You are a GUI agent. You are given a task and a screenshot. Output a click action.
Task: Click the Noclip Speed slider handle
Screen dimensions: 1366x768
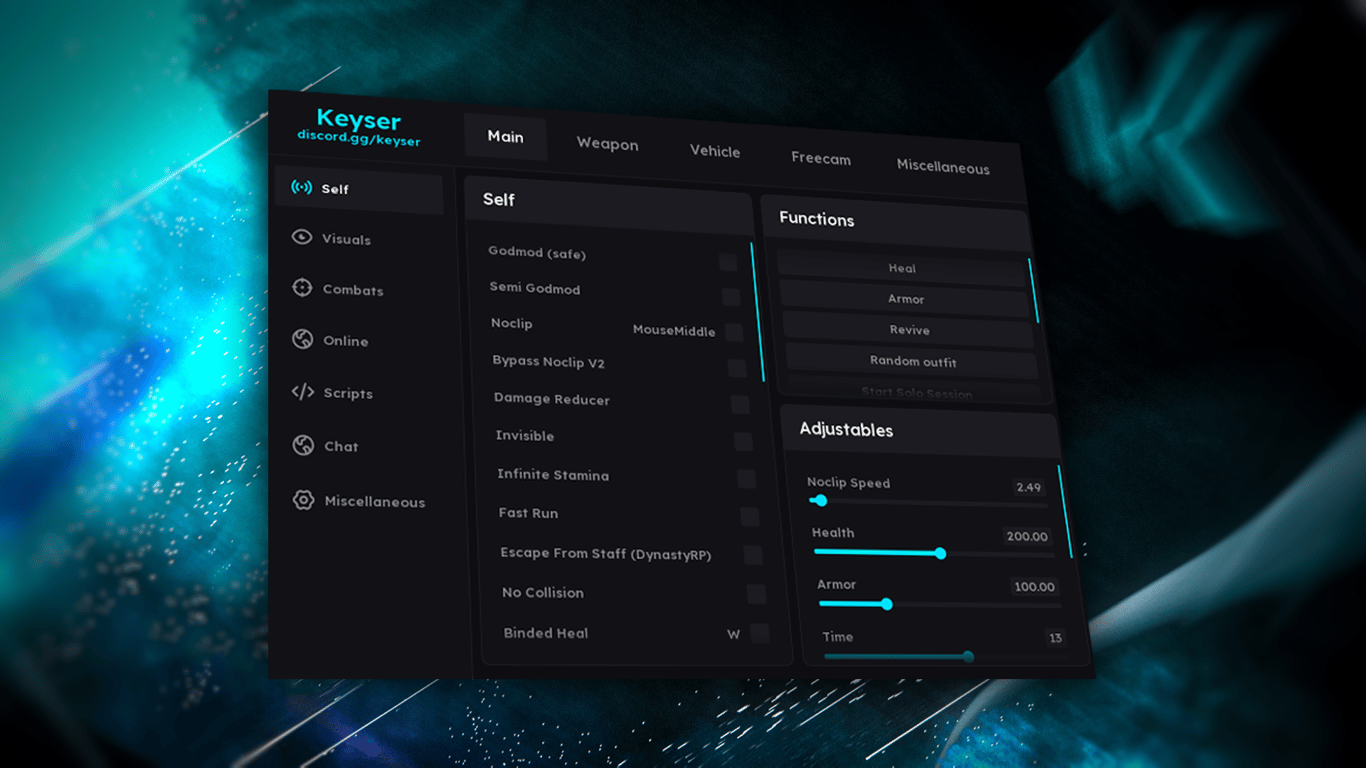(821, 500)
